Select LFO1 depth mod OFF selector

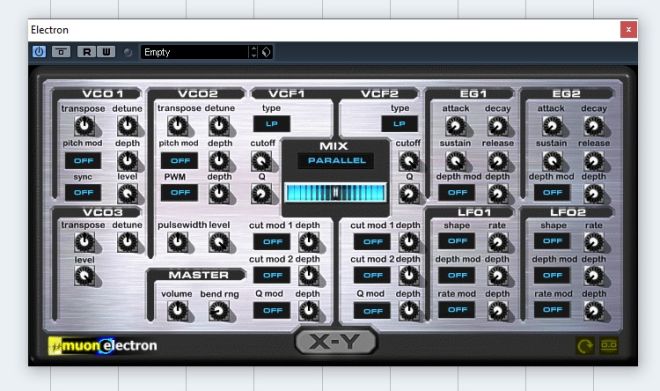(457, 275)
